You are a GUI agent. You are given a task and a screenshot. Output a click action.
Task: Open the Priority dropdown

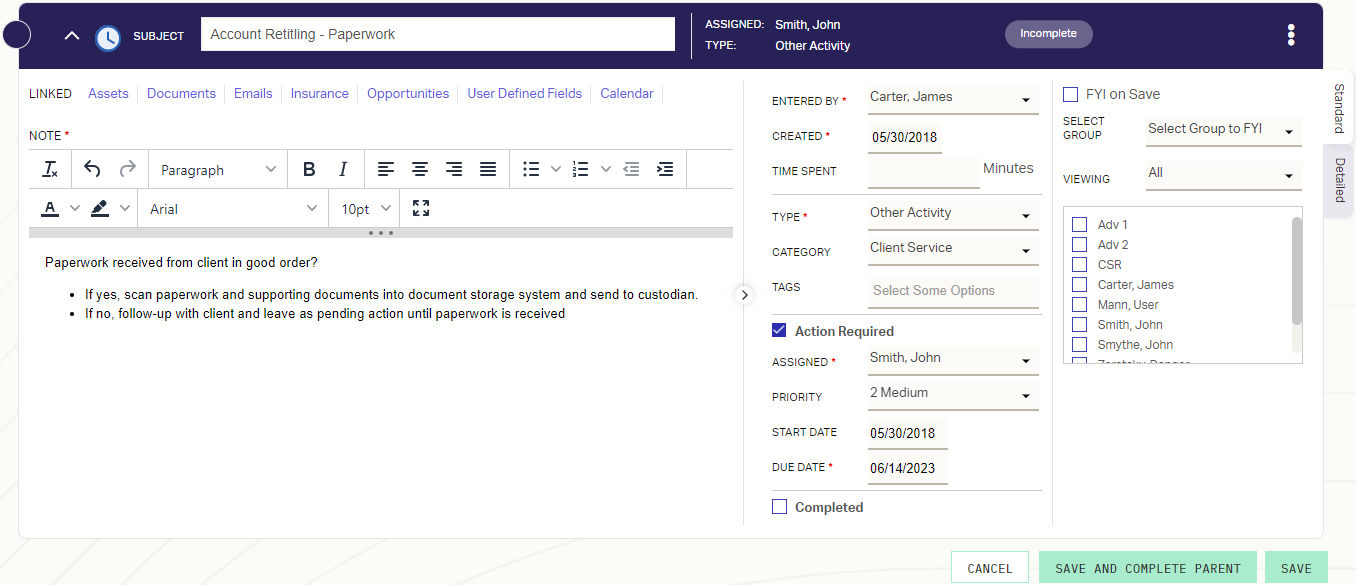click(953, 394)
